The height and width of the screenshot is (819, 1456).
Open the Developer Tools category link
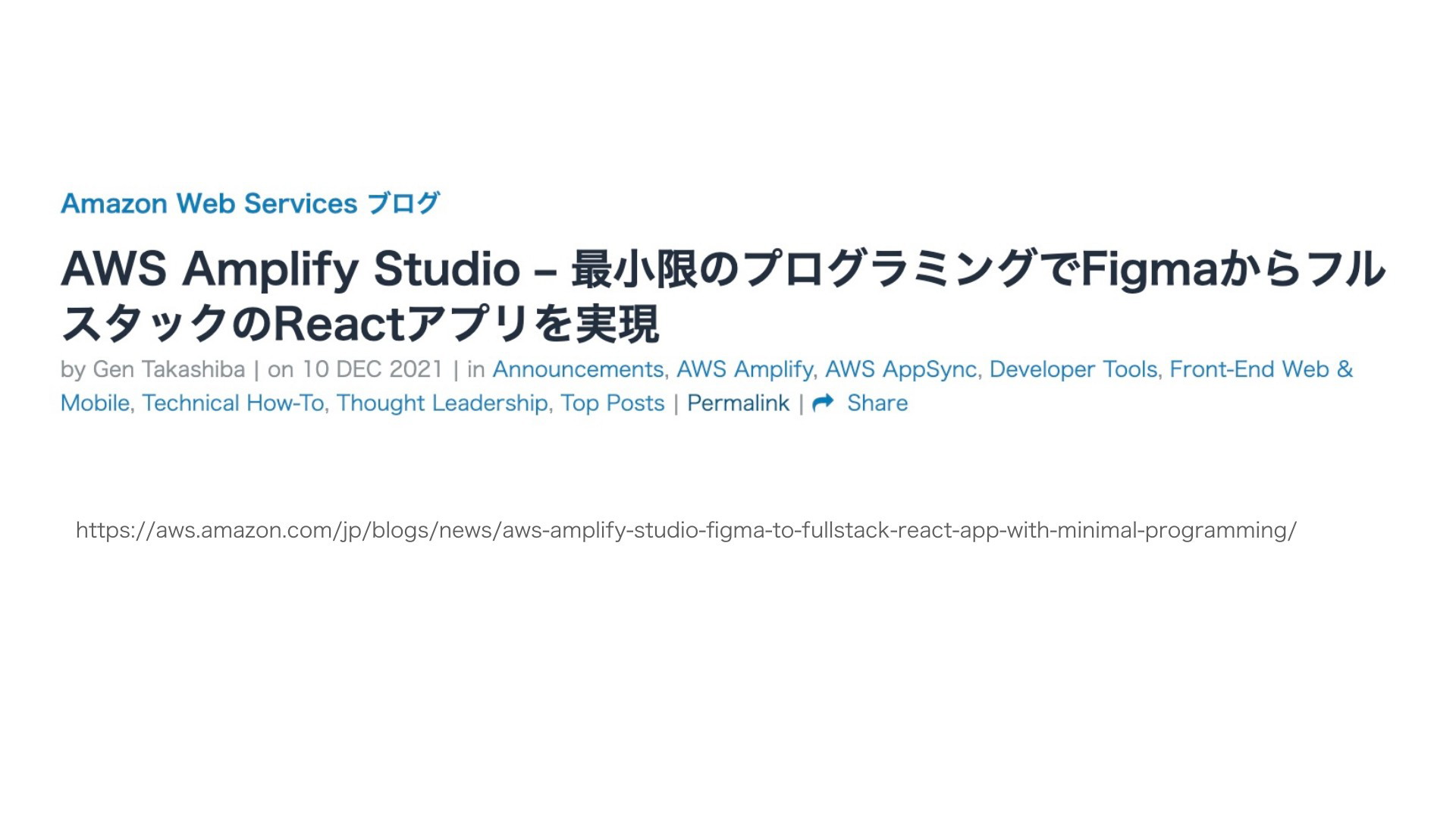(1073, 369)
